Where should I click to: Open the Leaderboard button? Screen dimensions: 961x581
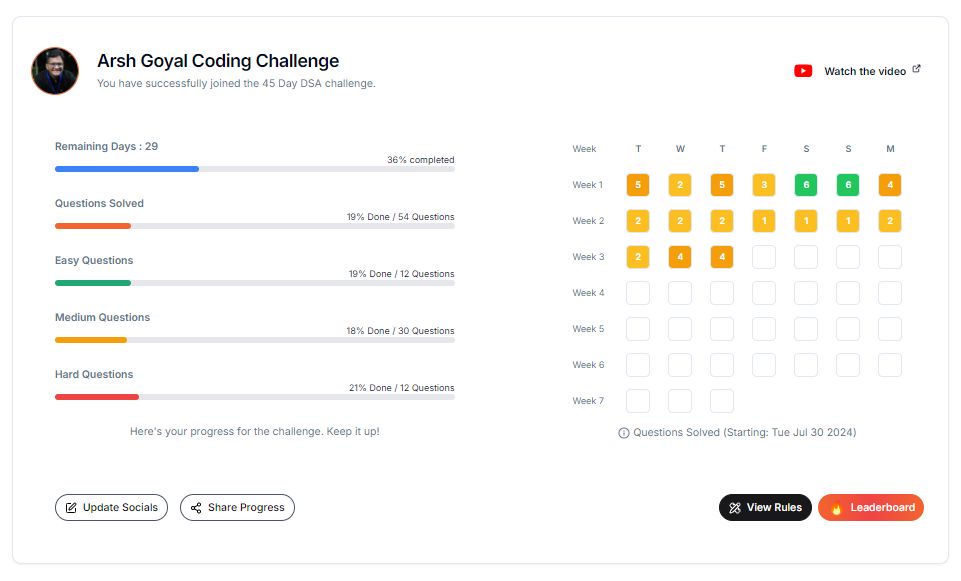click(x=870, y=507)
